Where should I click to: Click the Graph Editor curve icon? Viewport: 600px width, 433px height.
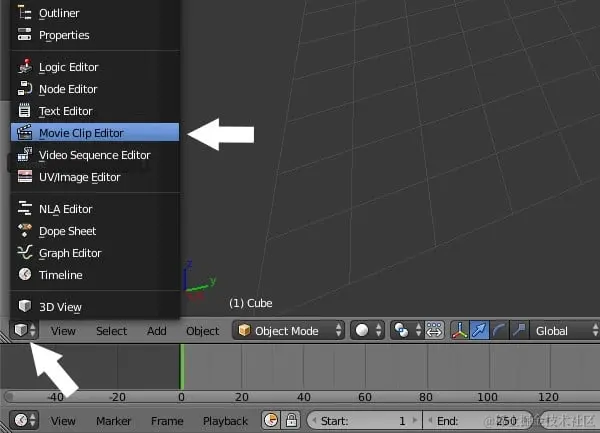pyautogui.click(x=25, y=252)
